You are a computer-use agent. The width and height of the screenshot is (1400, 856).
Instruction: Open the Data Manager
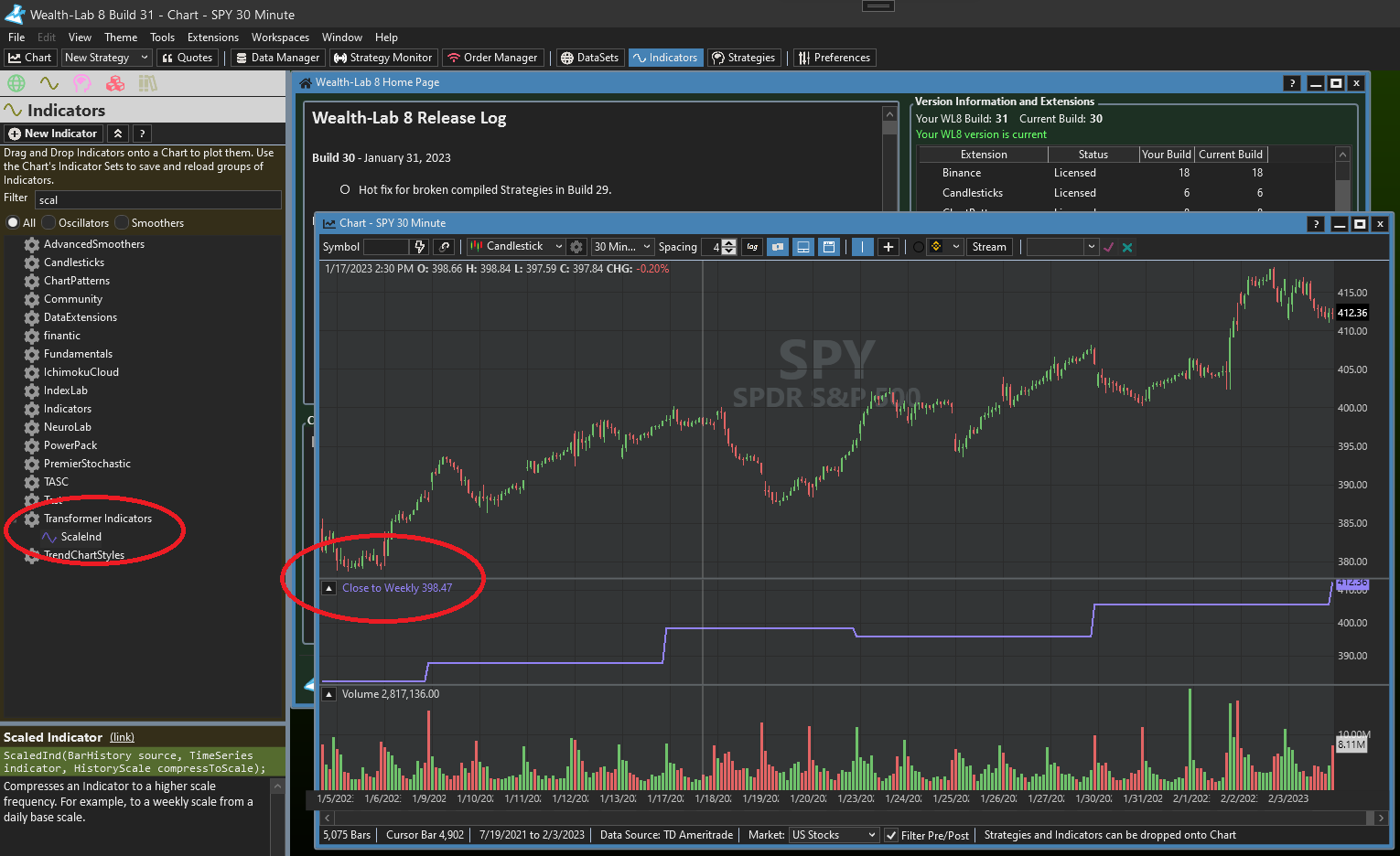point(277,58)
